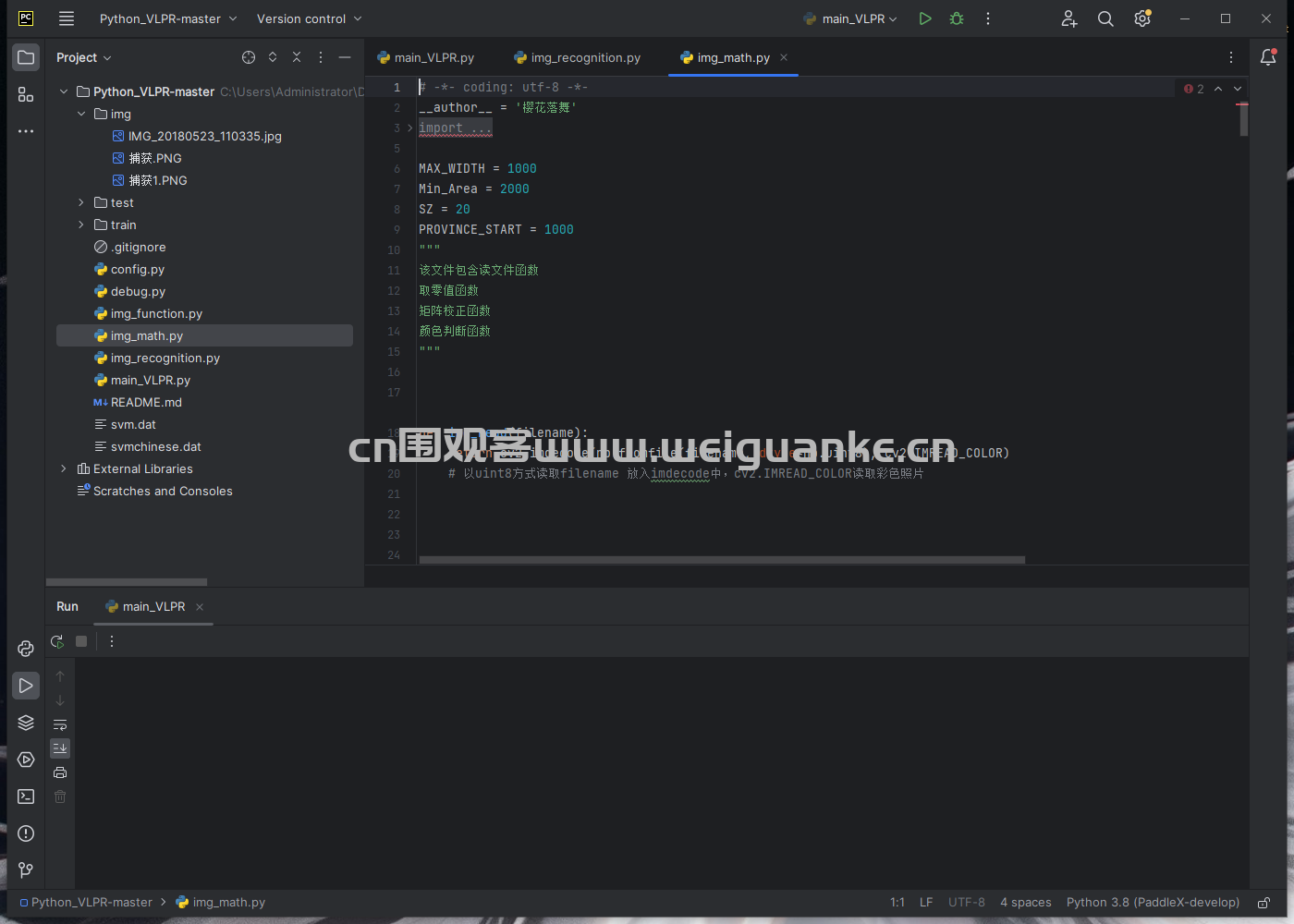Expand the train folder
This screenshot has height=924, width=1294.
[x=81, y=225]
